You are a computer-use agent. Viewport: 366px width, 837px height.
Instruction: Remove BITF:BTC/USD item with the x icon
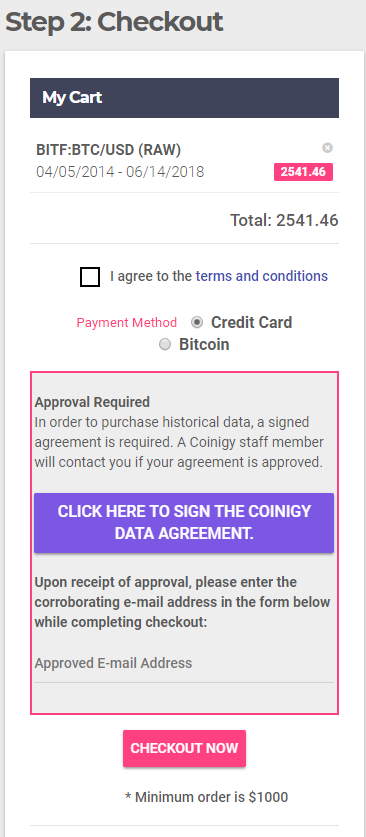point(328,148)
